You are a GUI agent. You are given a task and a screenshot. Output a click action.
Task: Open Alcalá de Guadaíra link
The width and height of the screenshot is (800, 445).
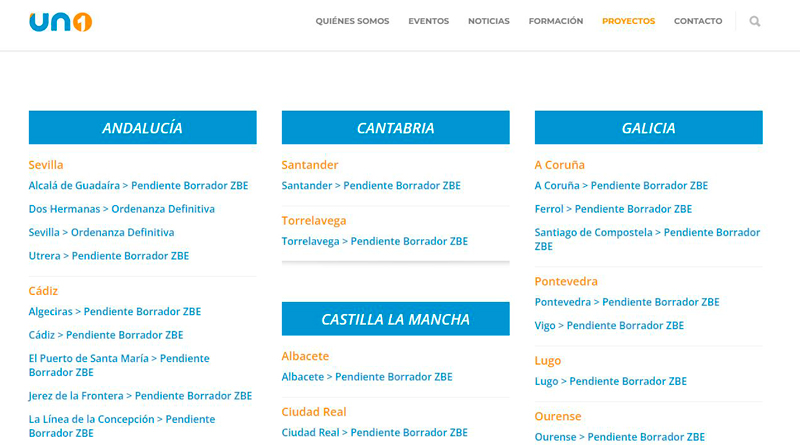click(x=138, y=185)
